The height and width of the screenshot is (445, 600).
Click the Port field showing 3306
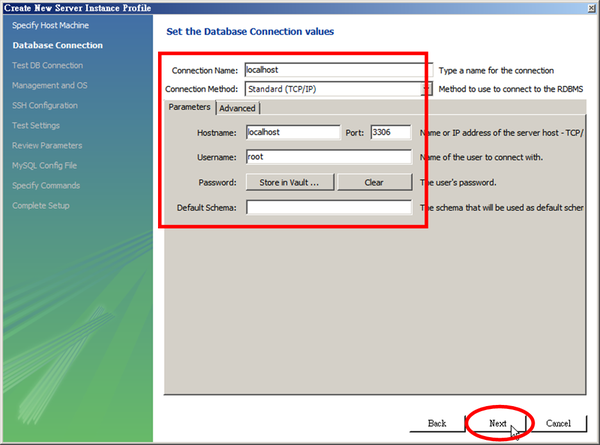391,132
